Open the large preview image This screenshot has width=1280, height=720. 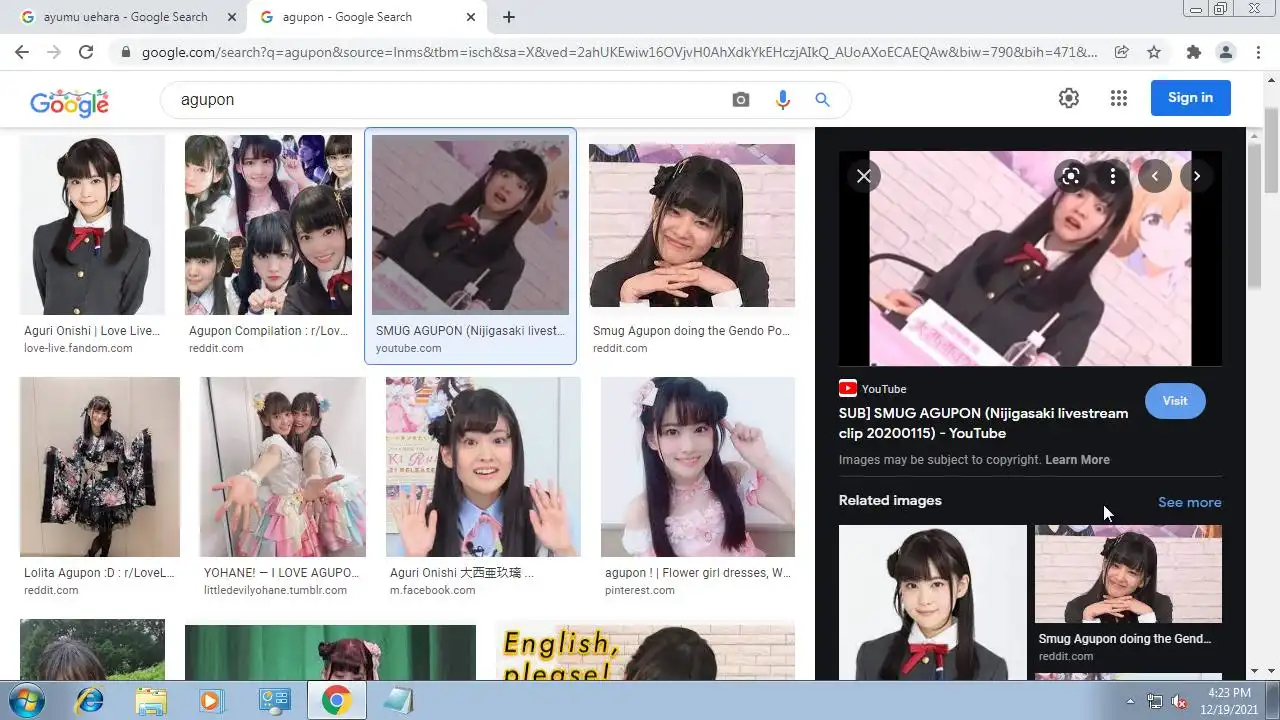tap(1030, 258)
